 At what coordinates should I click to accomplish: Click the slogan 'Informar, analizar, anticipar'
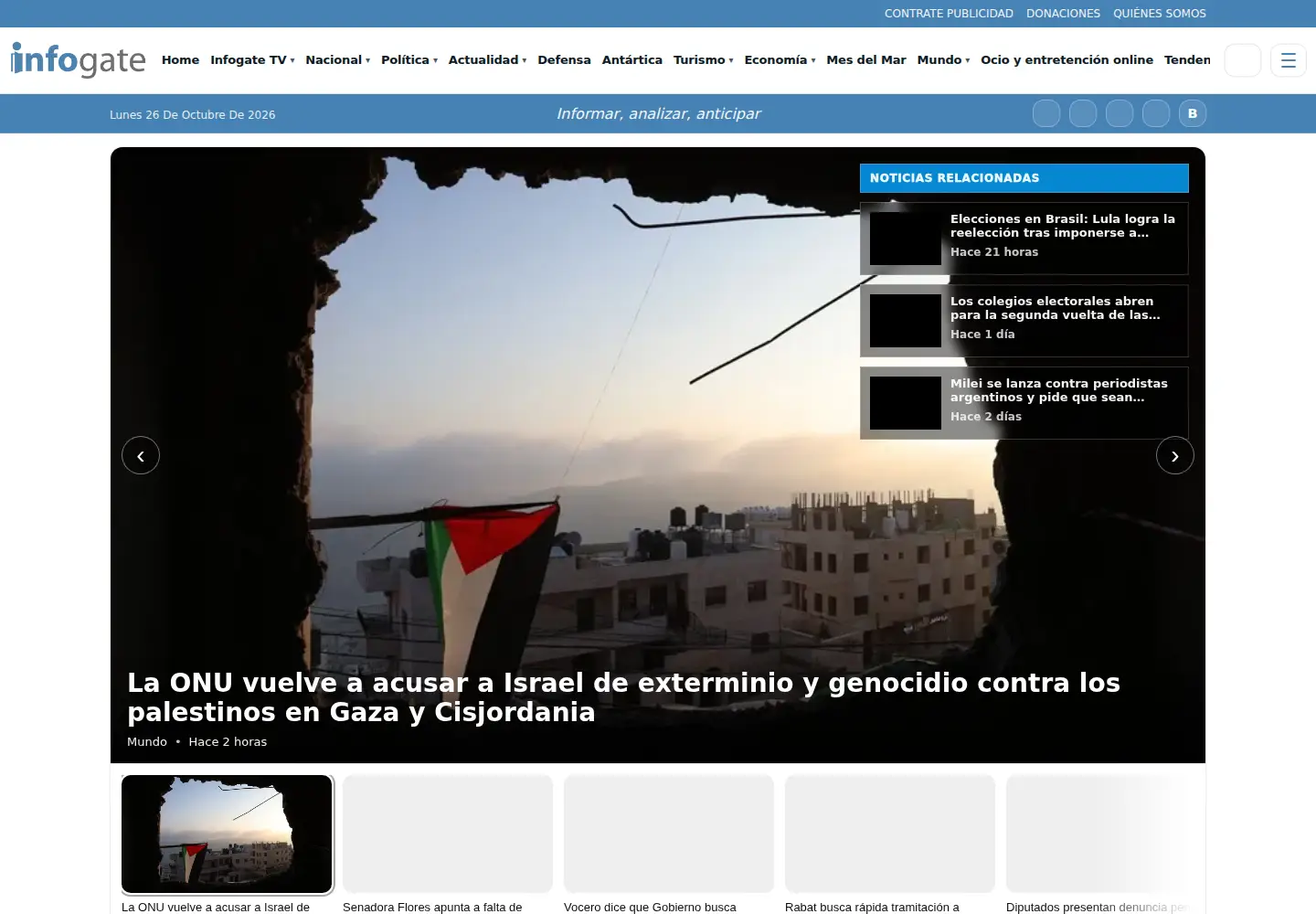[658, 114]
